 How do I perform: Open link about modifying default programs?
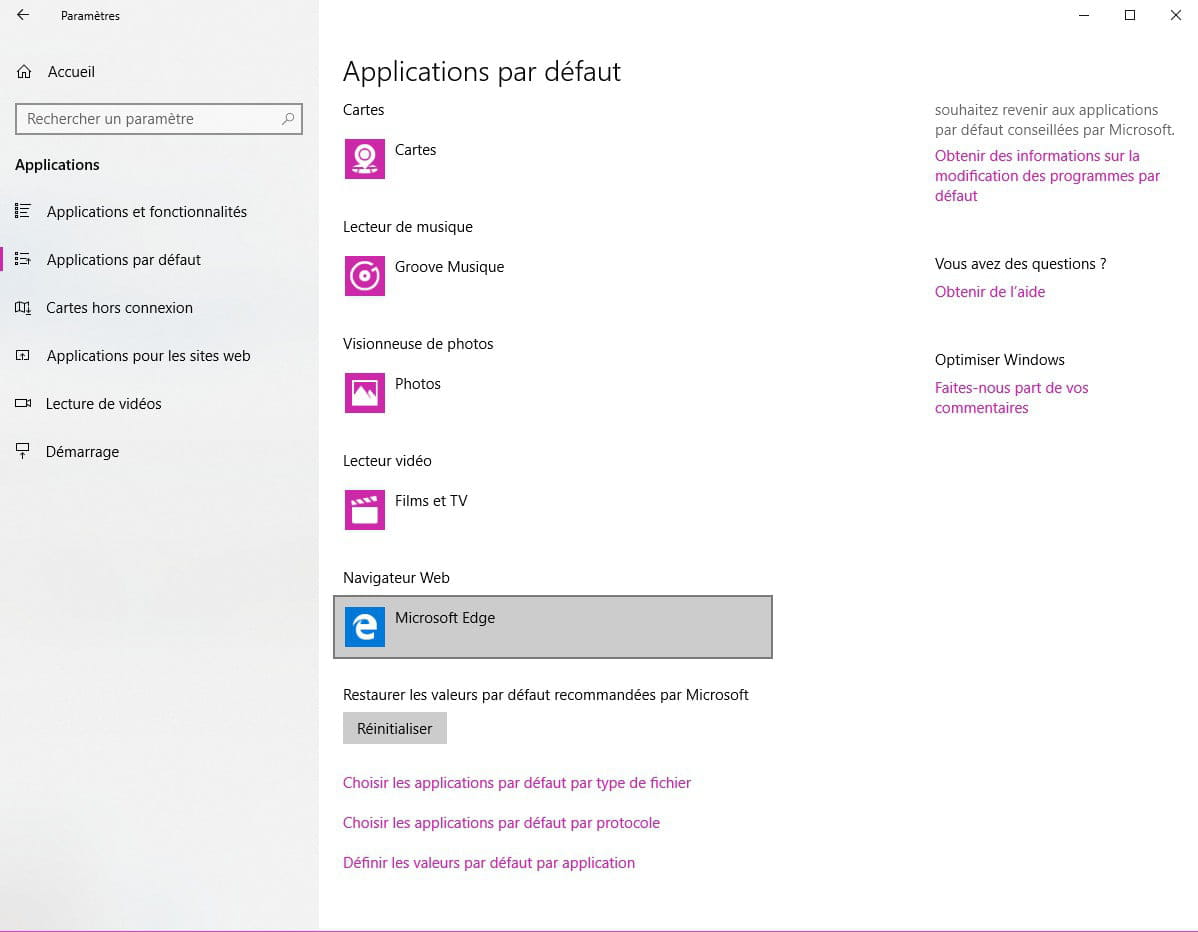[1047, 176]
